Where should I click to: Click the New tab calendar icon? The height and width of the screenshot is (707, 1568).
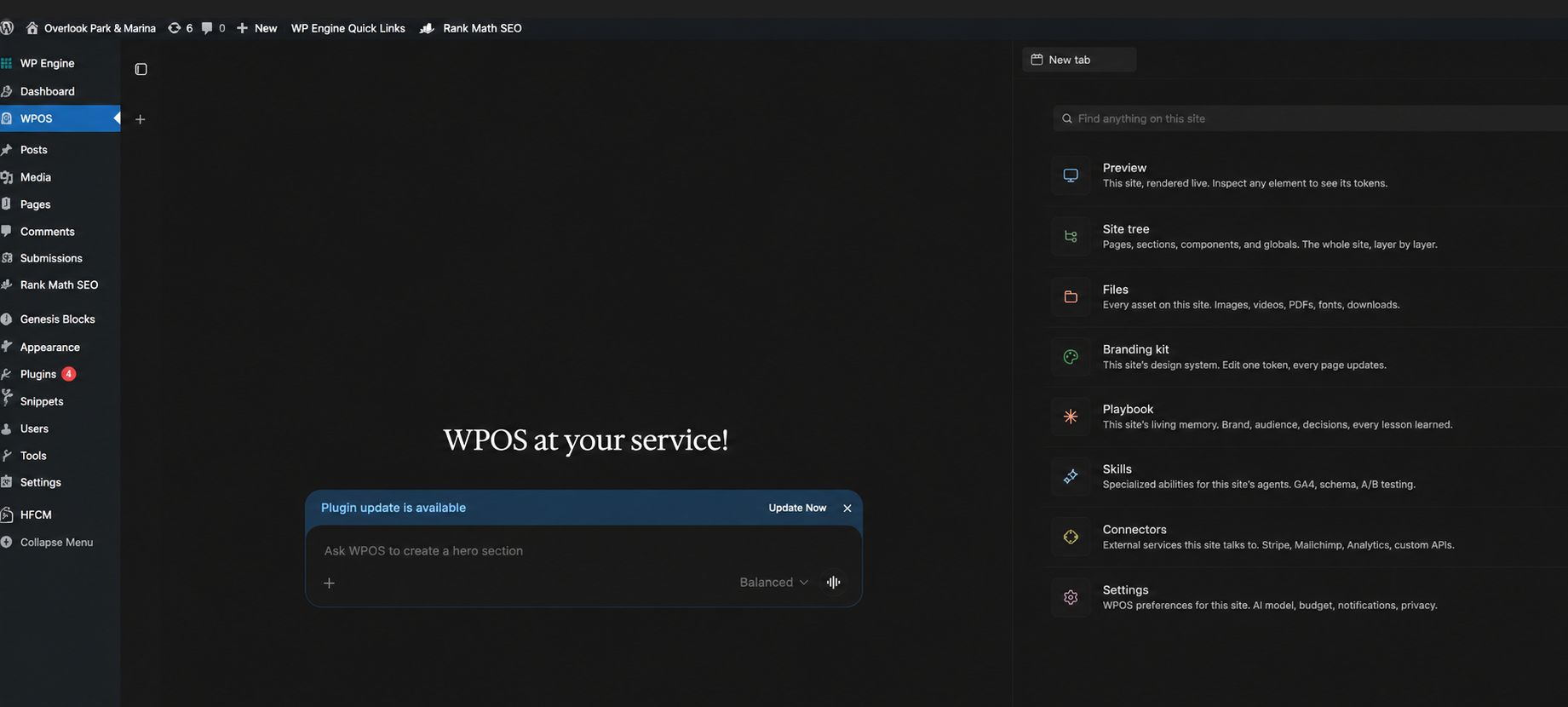1037,60
